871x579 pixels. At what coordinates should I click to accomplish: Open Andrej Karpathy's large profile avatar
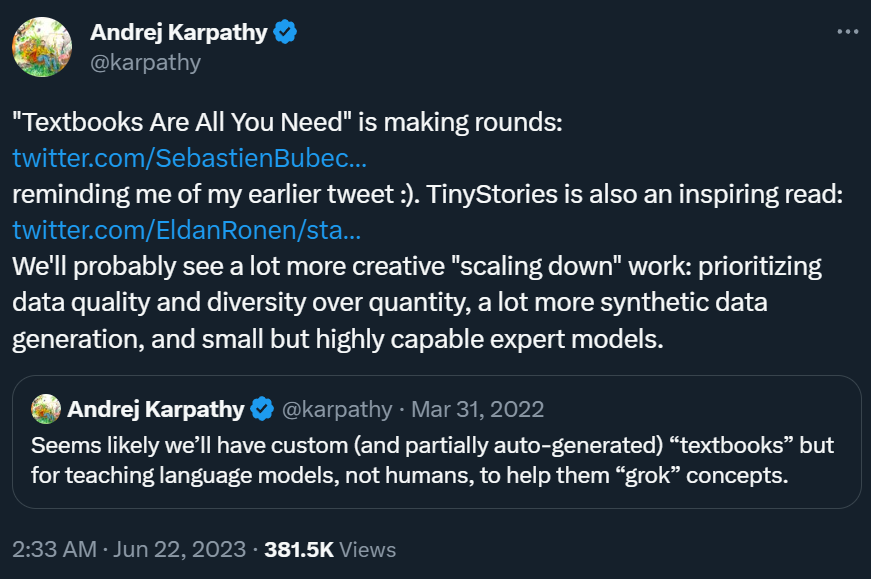click(42, 47)
